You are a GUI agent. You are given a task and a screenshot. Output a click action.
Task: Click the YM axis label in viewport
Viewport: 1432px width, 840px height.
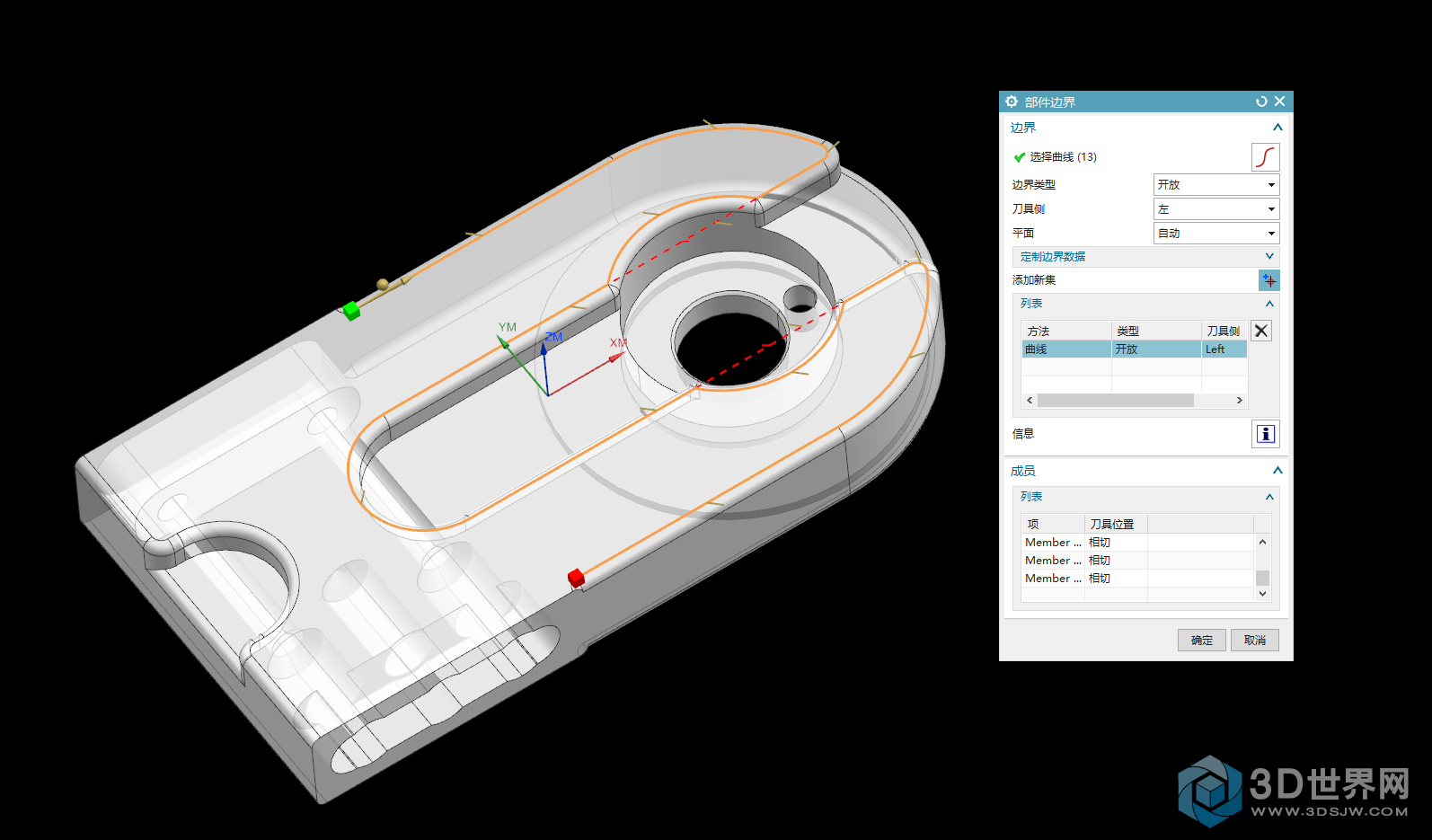508,327
